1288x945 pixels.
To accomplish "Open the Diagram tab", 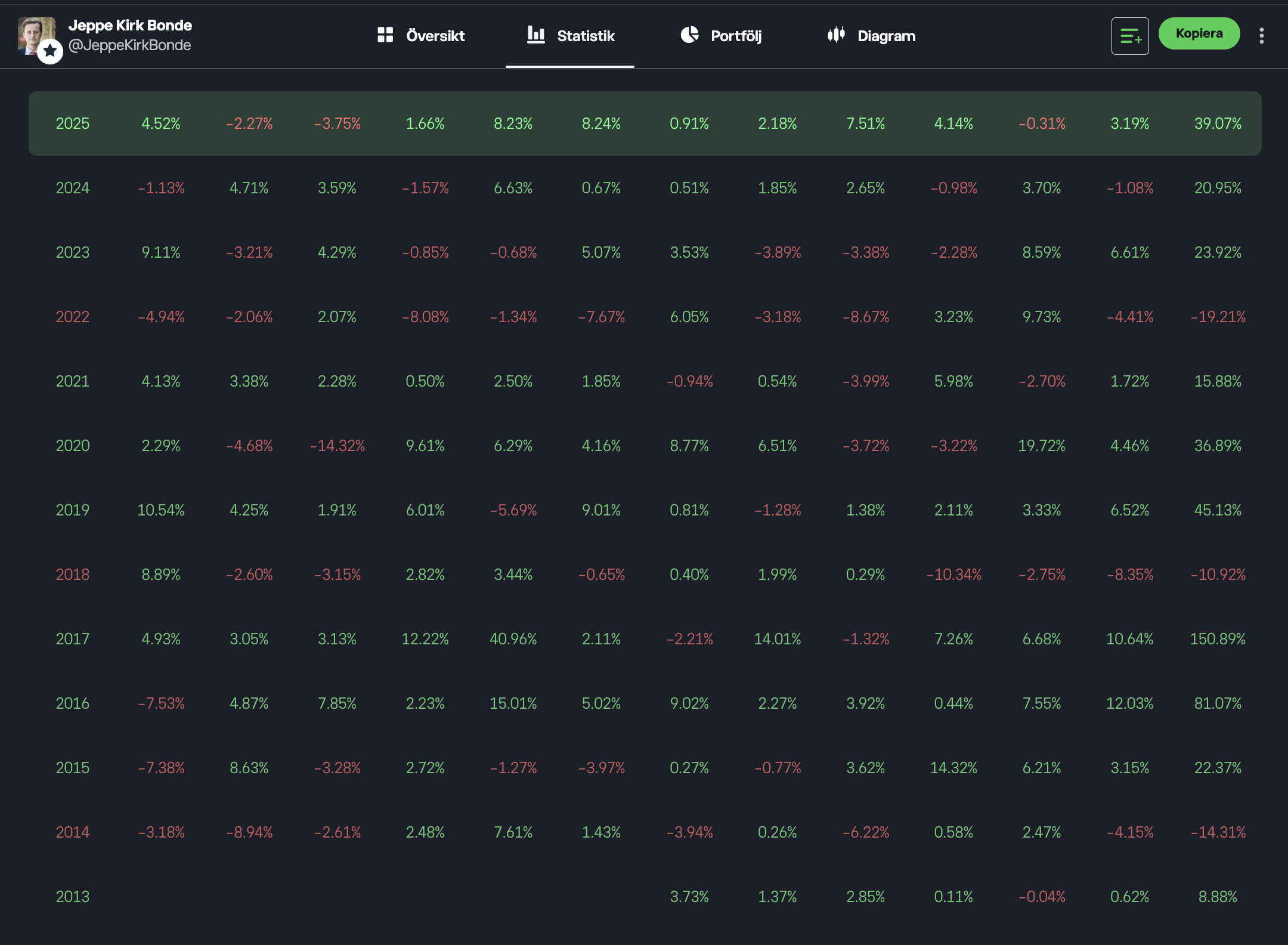I will [x=886, y=36].
